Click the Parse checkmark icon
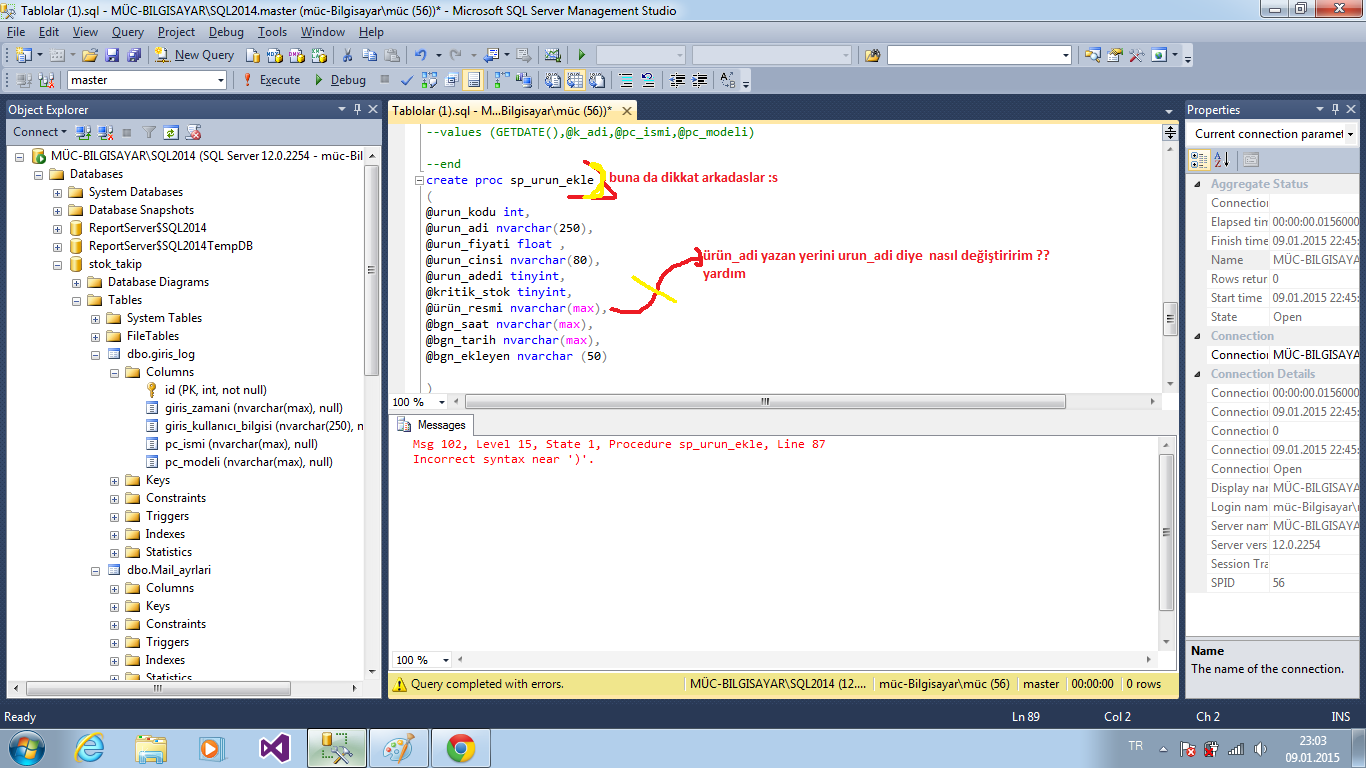Screen dimensions: 1366x768 [407, 80]
